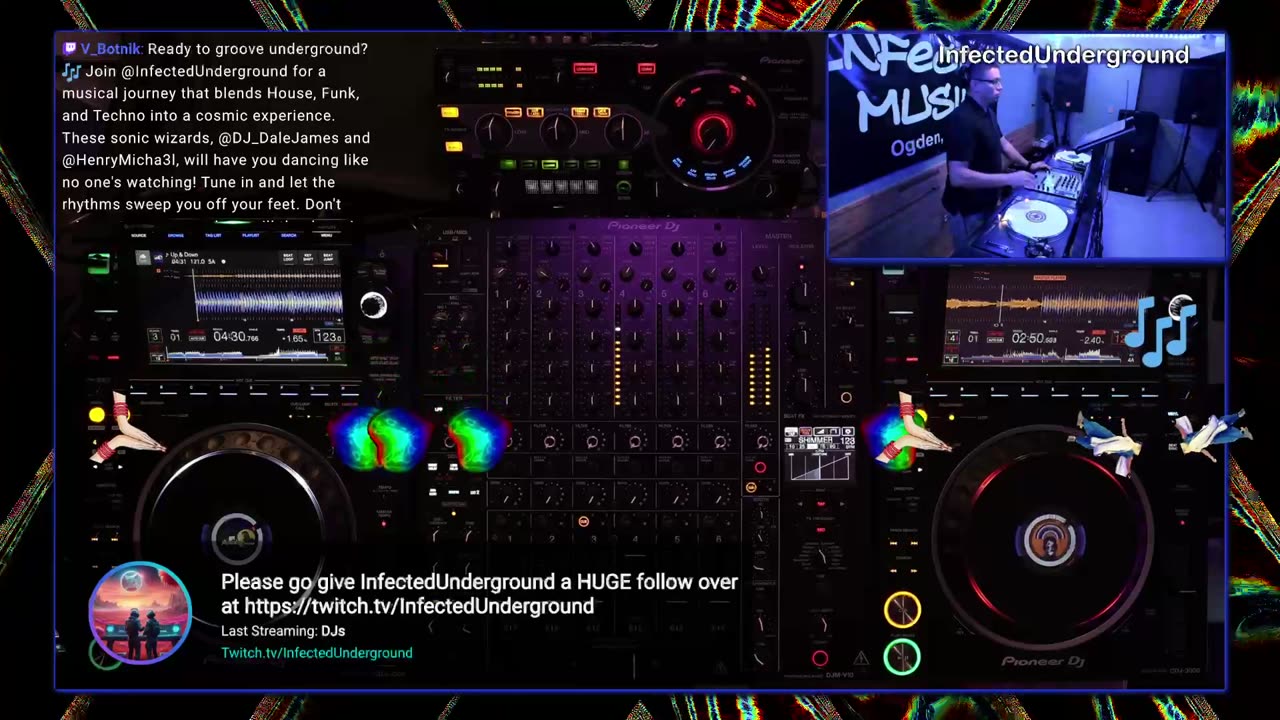Viewport: 1280px width, 720px height.
Task: Tap KEY SHIFT on the left deck screen
Action: pos(307,257)
